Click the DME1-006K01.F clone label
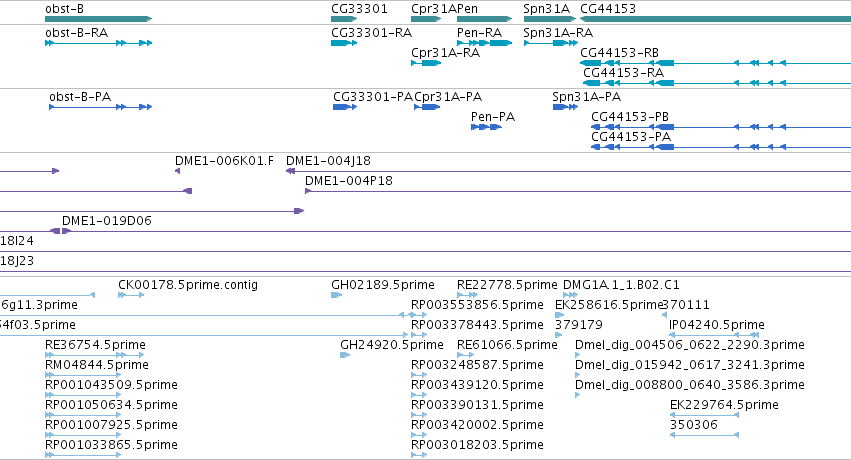This screenshot has height=460, width=851. click(224, 161)
